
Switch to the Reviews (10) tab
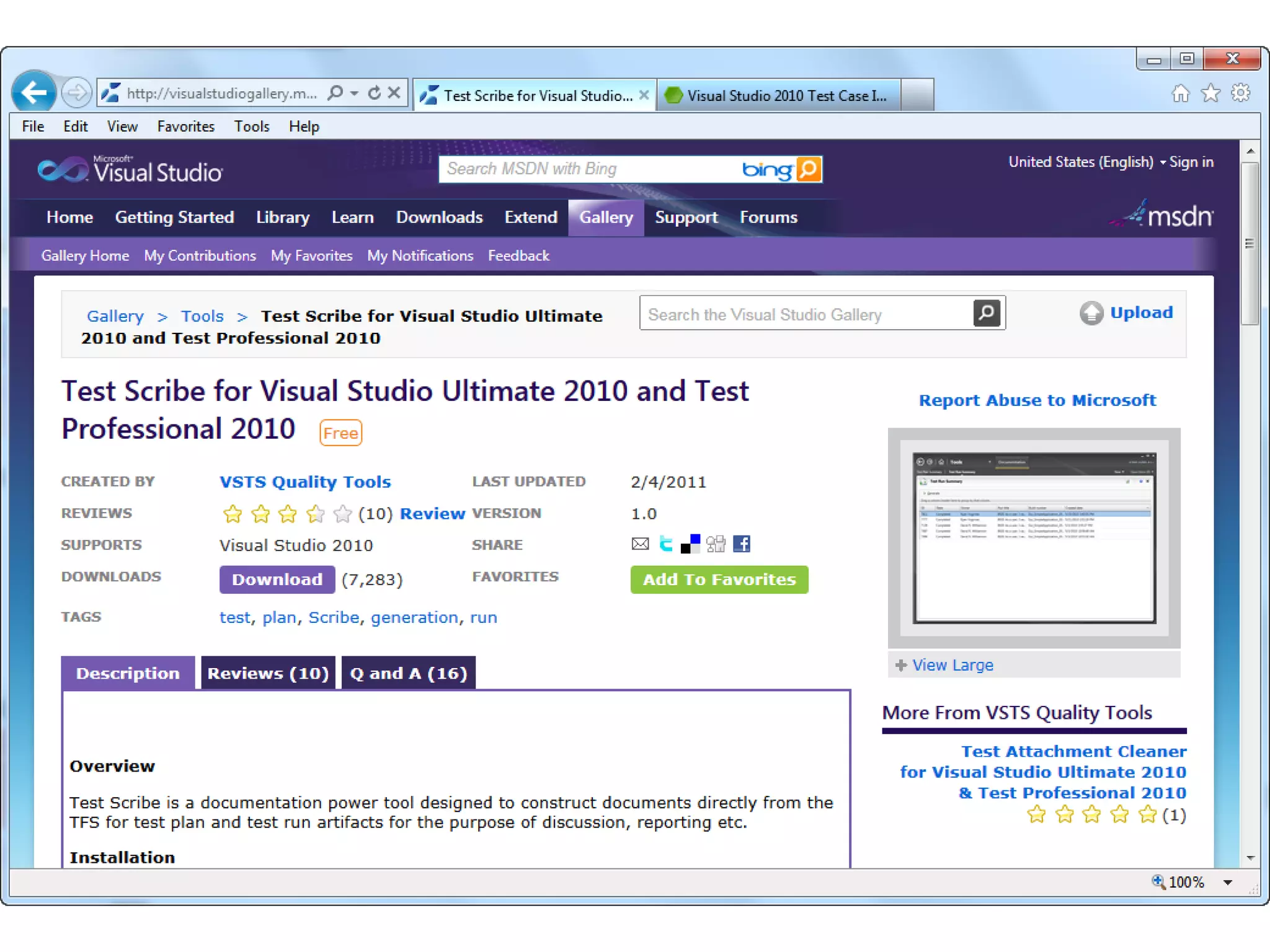pos(268,673)
